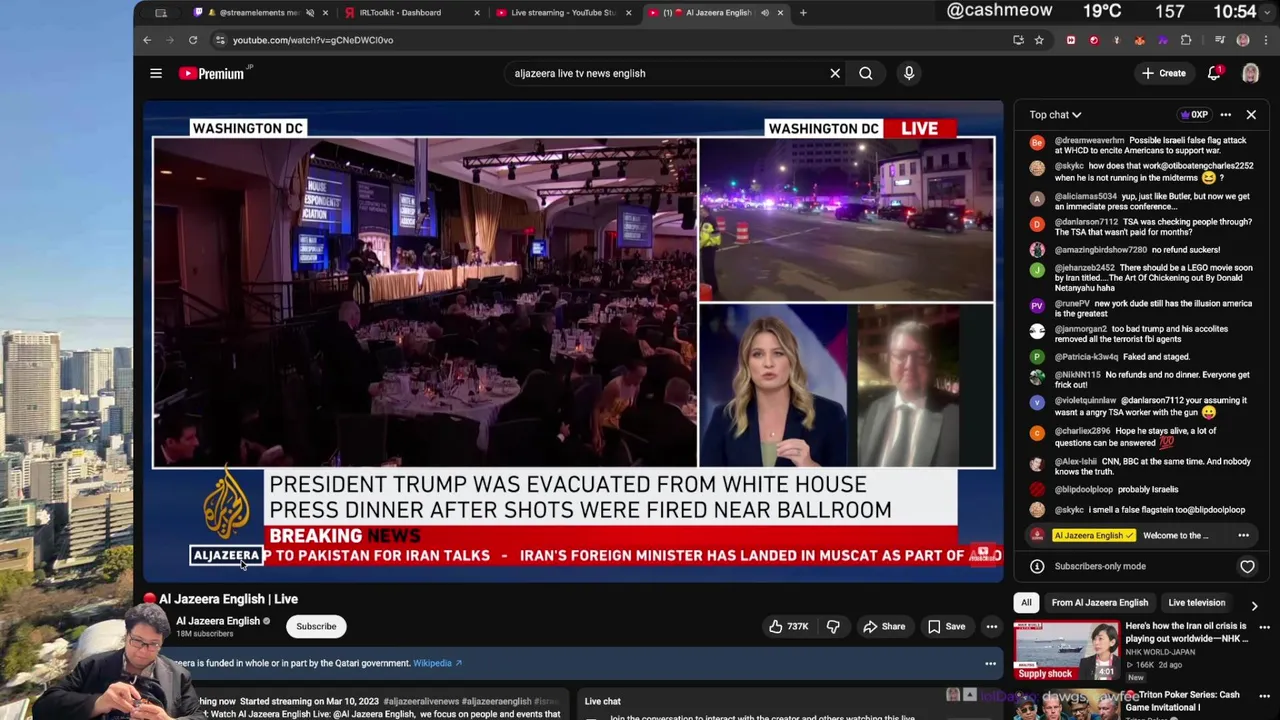Bookmark this page with star
Screen dimensions: 1280x720
[x=1039, y=40]
